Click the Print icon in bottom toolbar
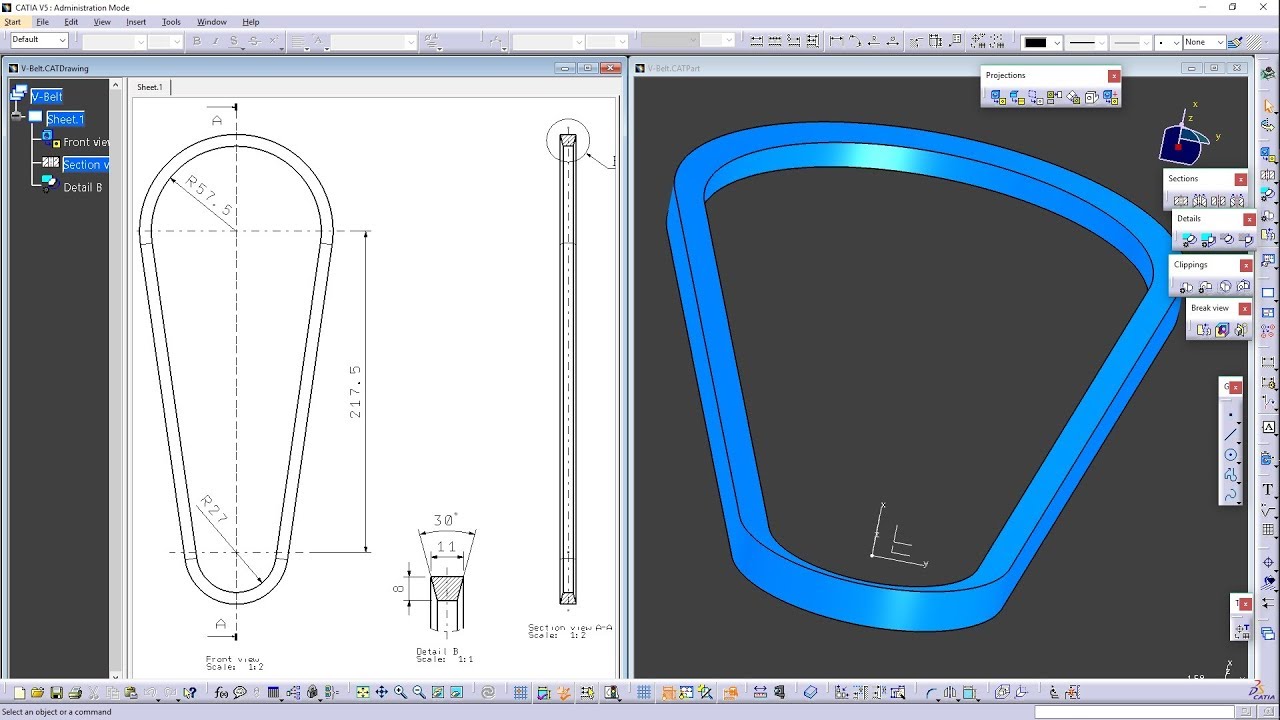Viewport: 1280px width, 720px height. [x=75, y=692]
